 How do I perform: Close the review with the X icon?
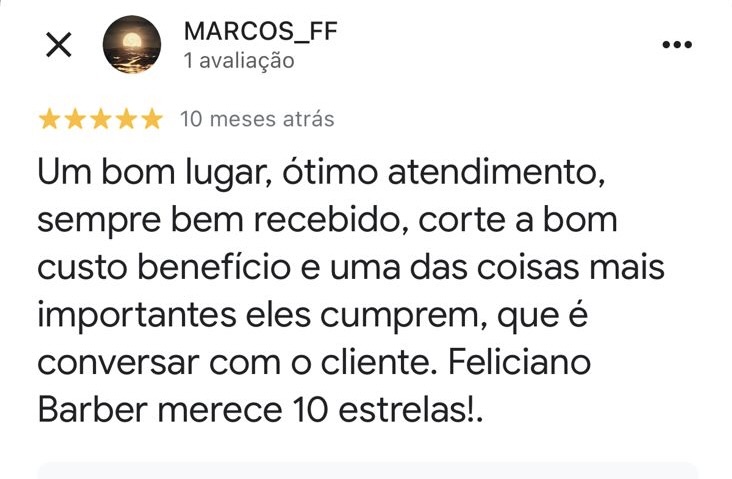click(x=59, y=45)
